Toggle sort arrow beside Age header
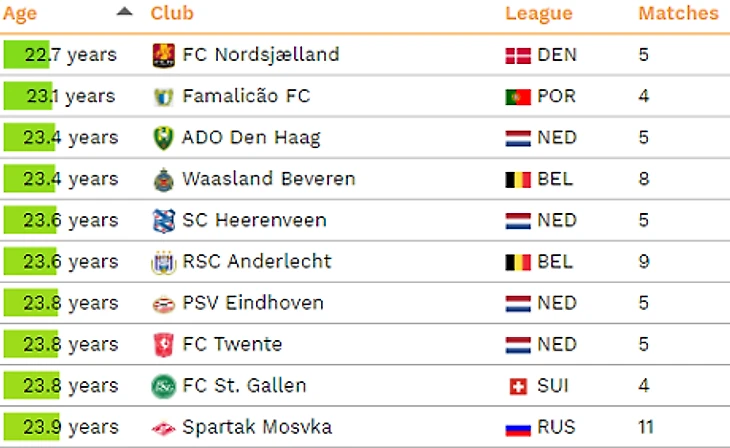Screen dimensions: 730x448 (124, 12)
